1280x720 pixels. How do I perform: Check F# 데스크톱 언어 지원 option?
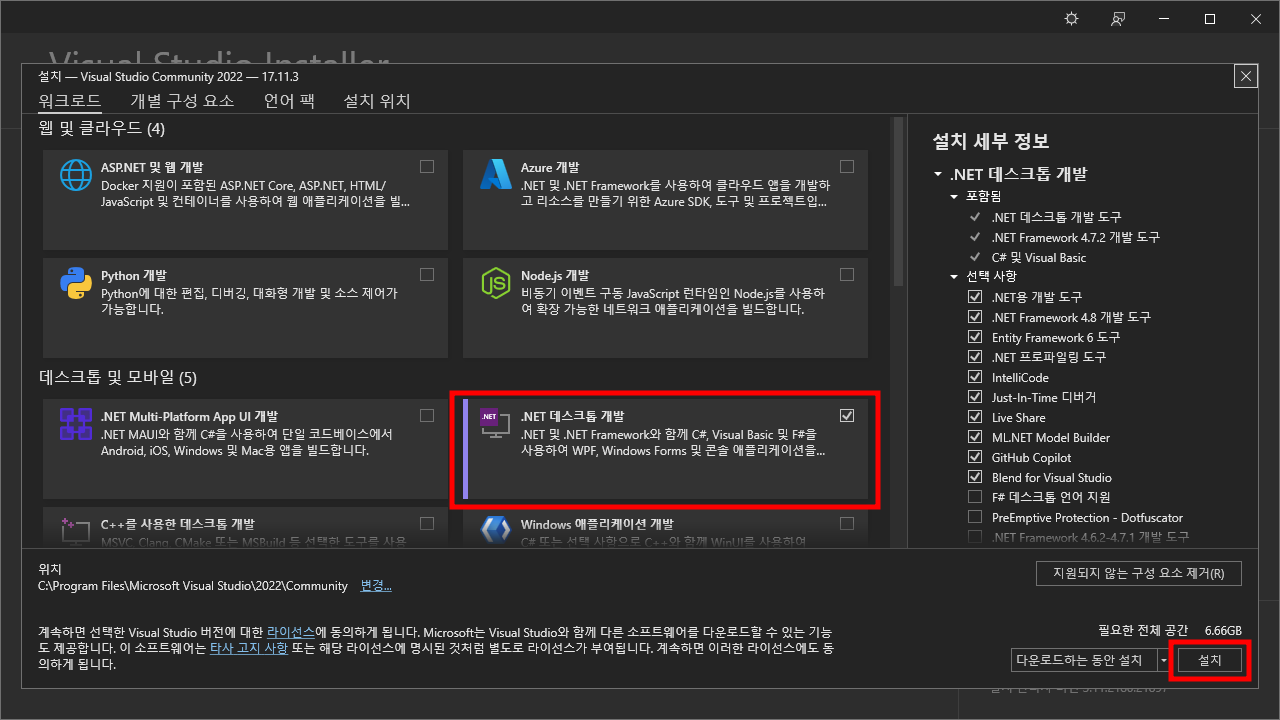[x=975, y=497]
